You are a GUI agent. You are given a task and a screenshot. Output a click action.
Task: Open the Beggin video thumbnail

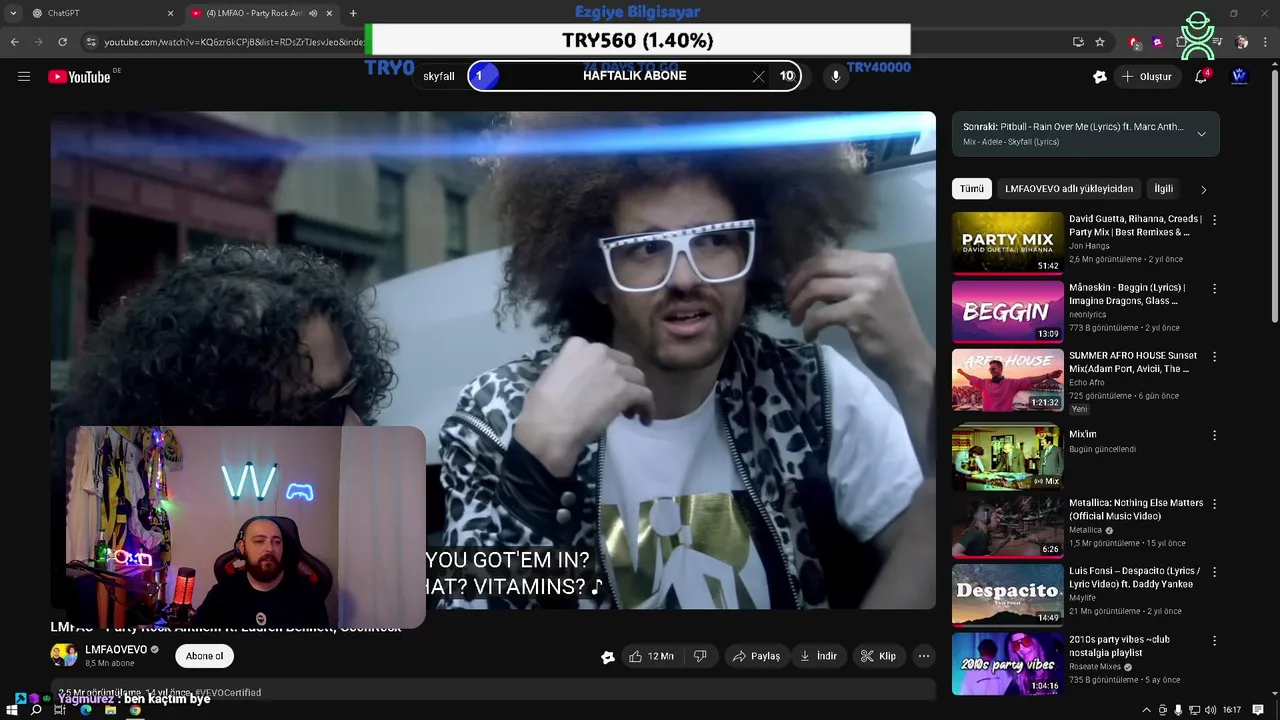[1007, 311]
